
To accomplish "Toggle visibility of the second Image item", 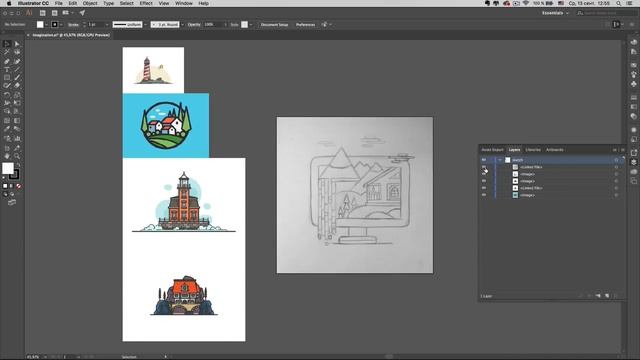I will point(484,181).
